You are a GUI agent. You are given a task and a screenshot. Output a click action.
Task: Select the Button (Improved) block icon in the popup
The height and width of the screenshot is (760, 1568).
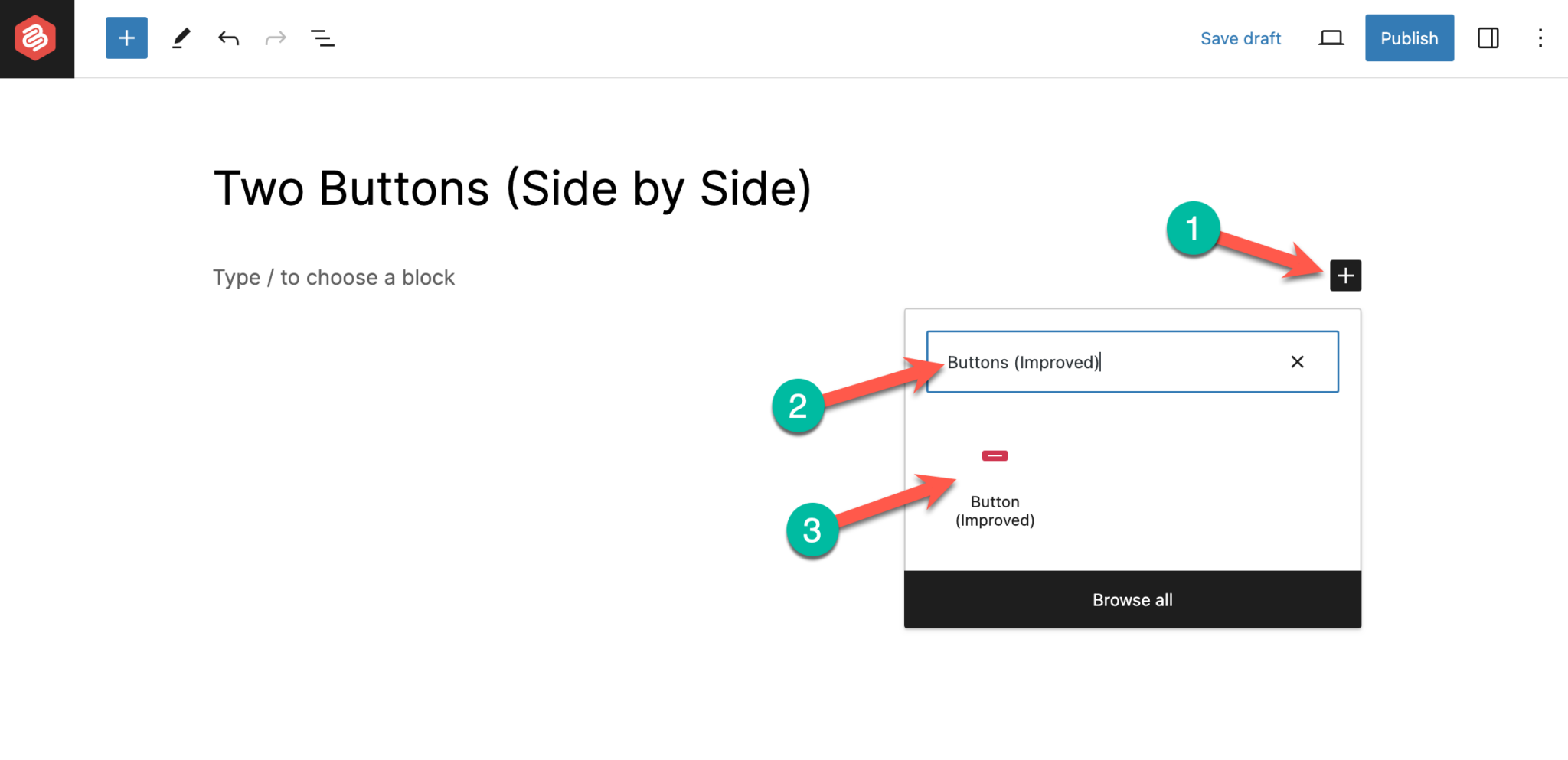[994, 455]
